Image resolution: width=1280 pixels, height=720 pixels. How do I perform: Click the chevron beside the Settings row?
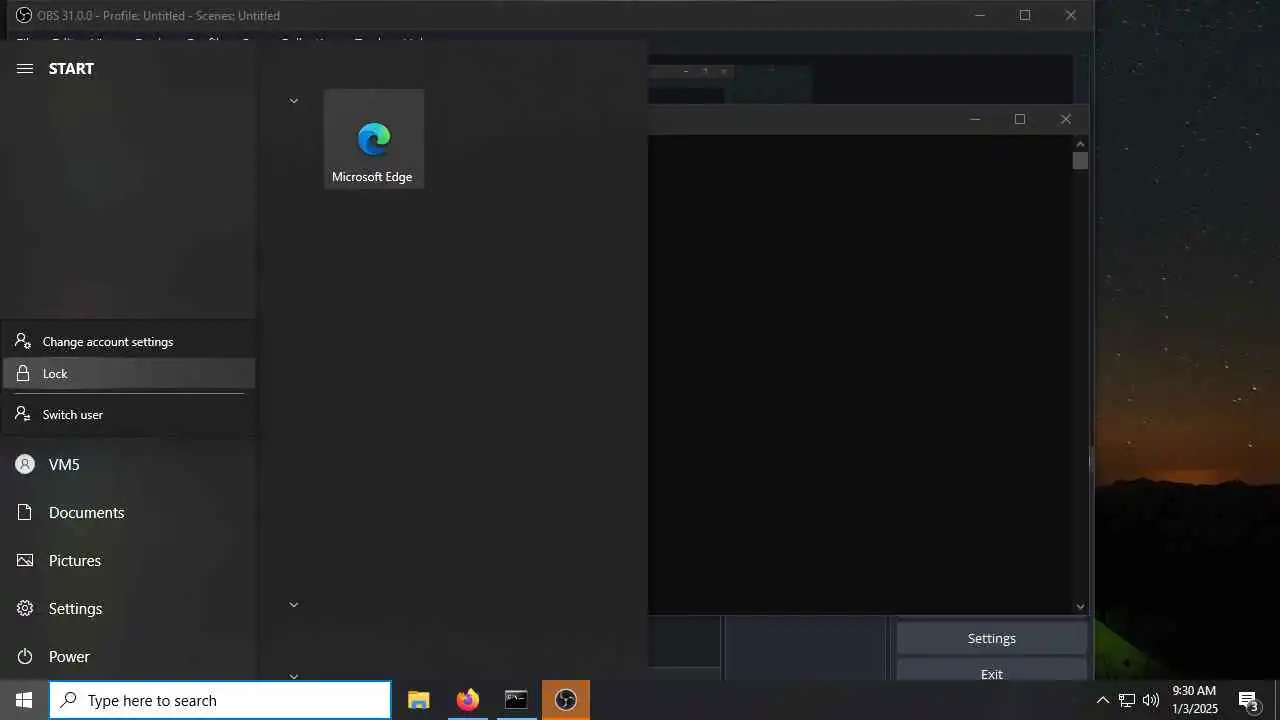click(x=294, y=605)
